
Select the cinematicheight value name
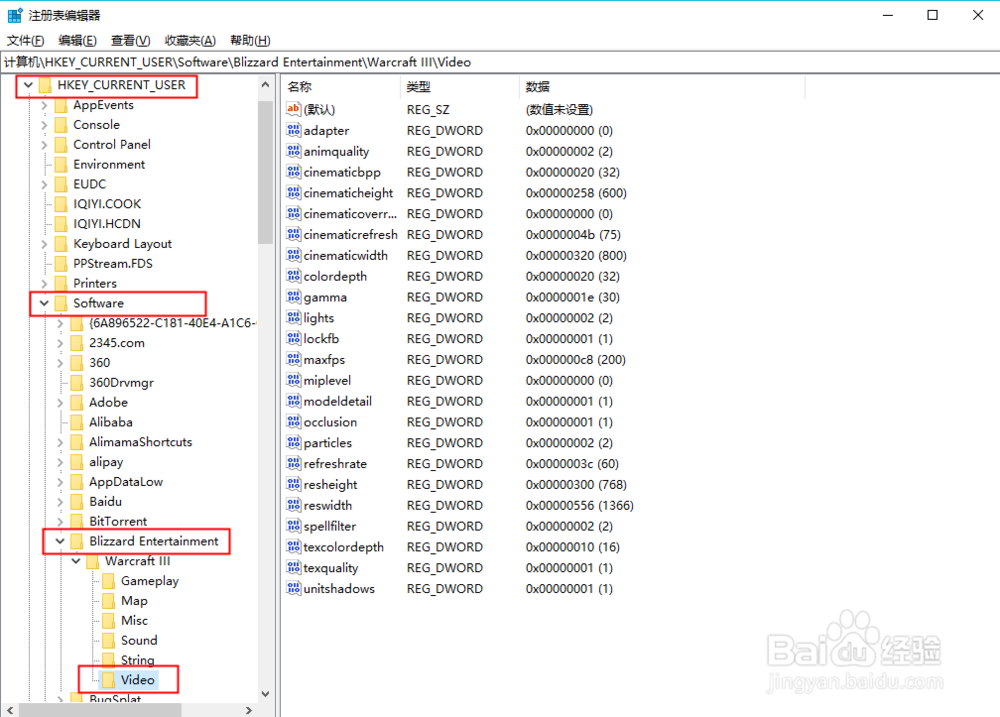(348, 193)
